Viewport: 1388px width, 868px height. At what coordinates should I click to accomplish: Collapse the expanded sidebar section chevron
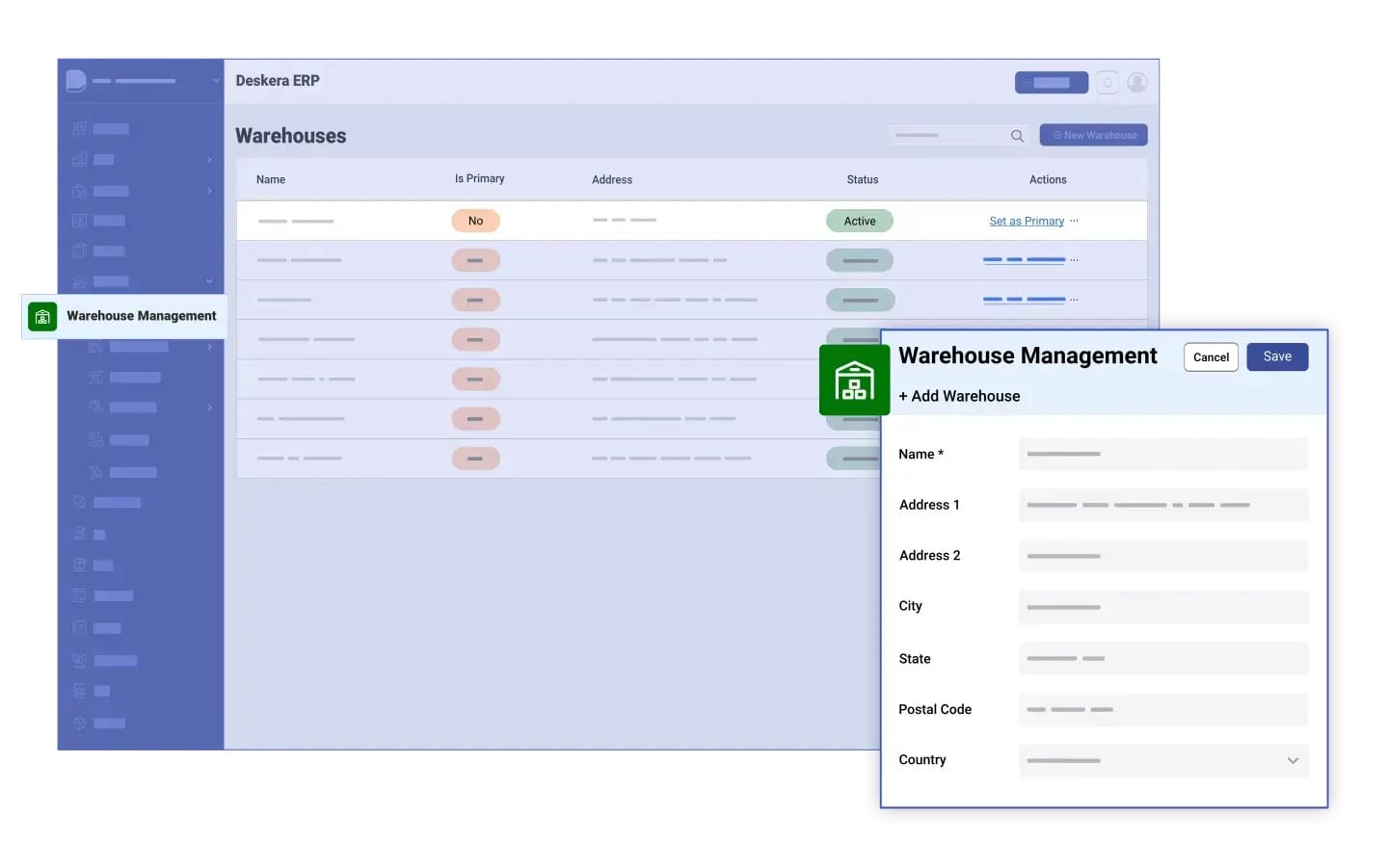pyautogui.click(x=209, y=281)
